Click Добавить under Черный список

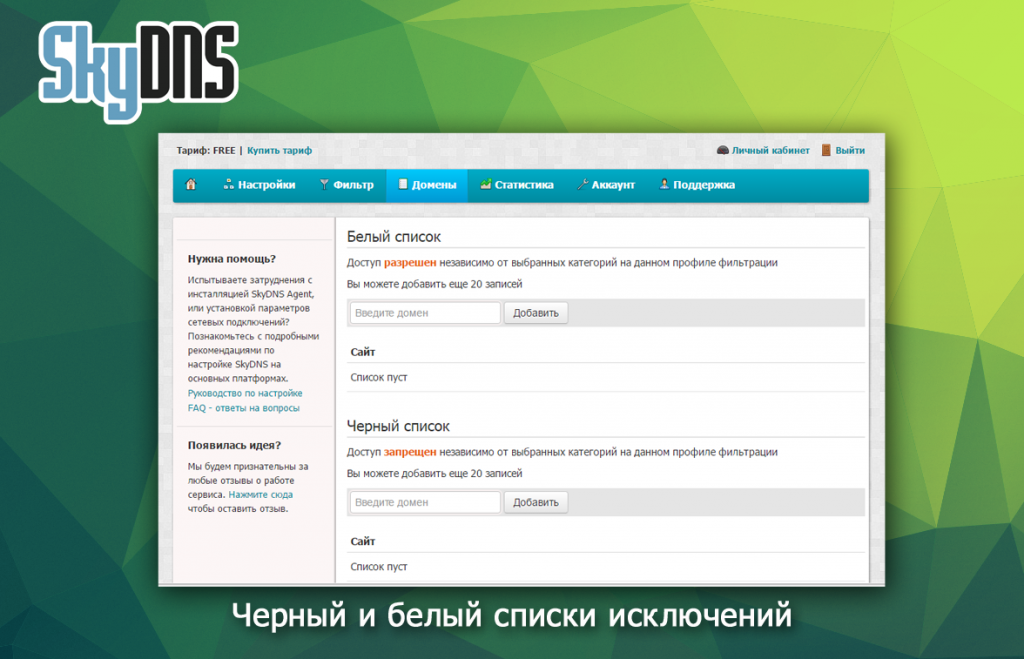tap(536, 502)
